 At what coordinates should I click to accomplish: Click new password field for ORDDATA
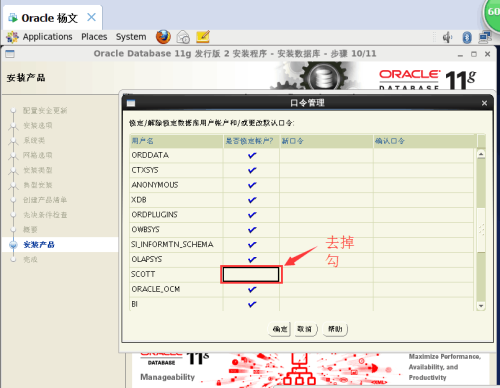pos(326,155)
